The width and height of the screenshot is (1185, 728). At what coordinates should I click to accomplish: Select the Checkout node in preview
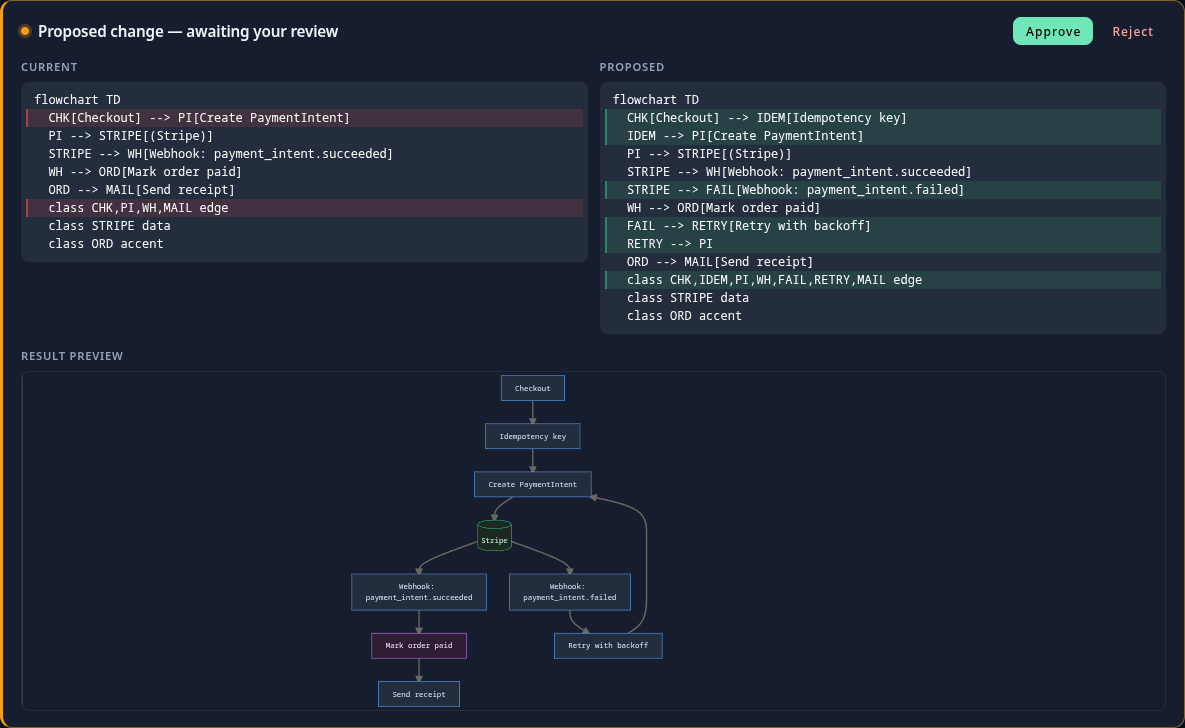point(533,389)
